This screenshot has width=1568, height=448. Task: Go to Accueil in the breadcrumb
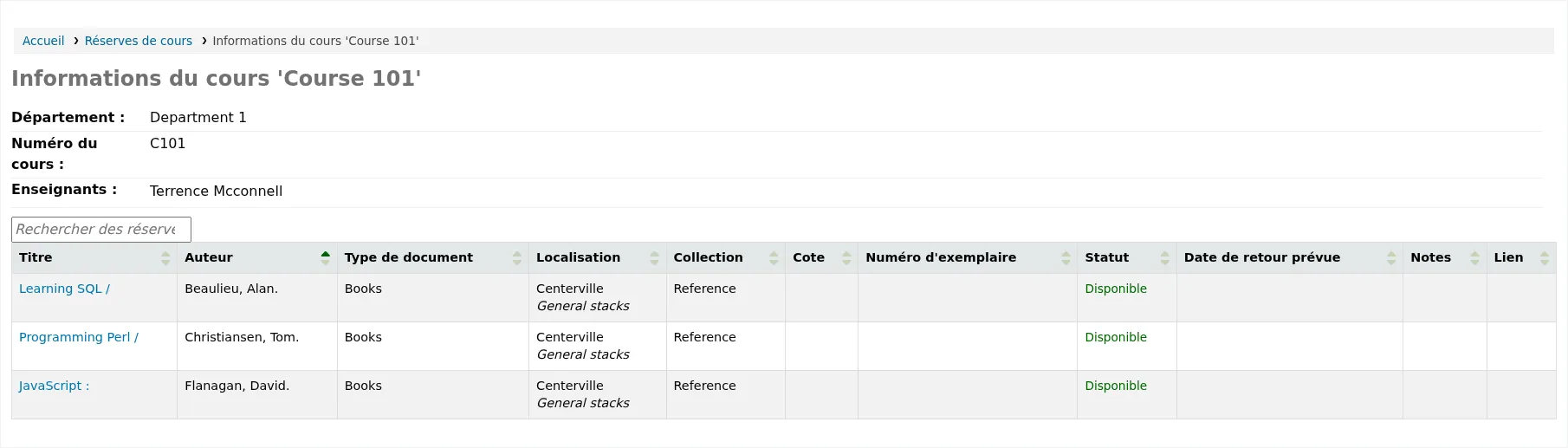tap(43, 41)
